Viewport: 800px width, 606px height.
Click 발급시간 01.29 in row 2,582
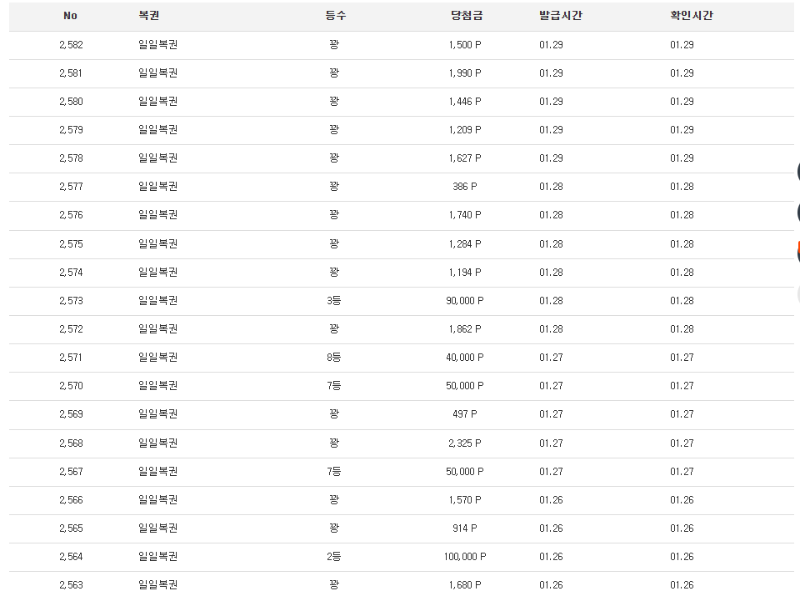coord(551,45)
